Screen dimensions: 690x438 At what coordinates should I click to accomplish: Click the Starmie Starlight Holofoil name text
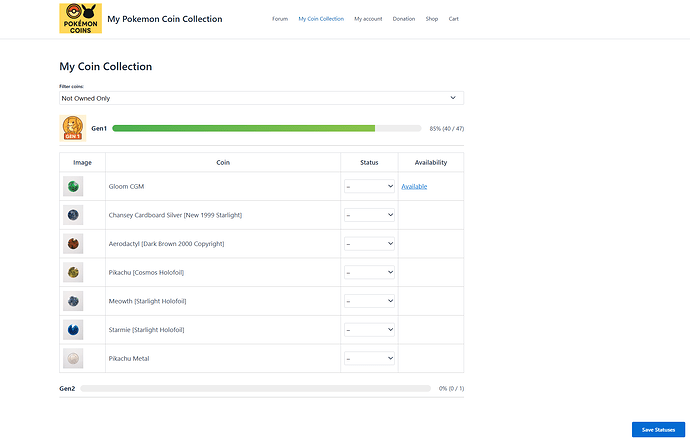tap(147, 330)
